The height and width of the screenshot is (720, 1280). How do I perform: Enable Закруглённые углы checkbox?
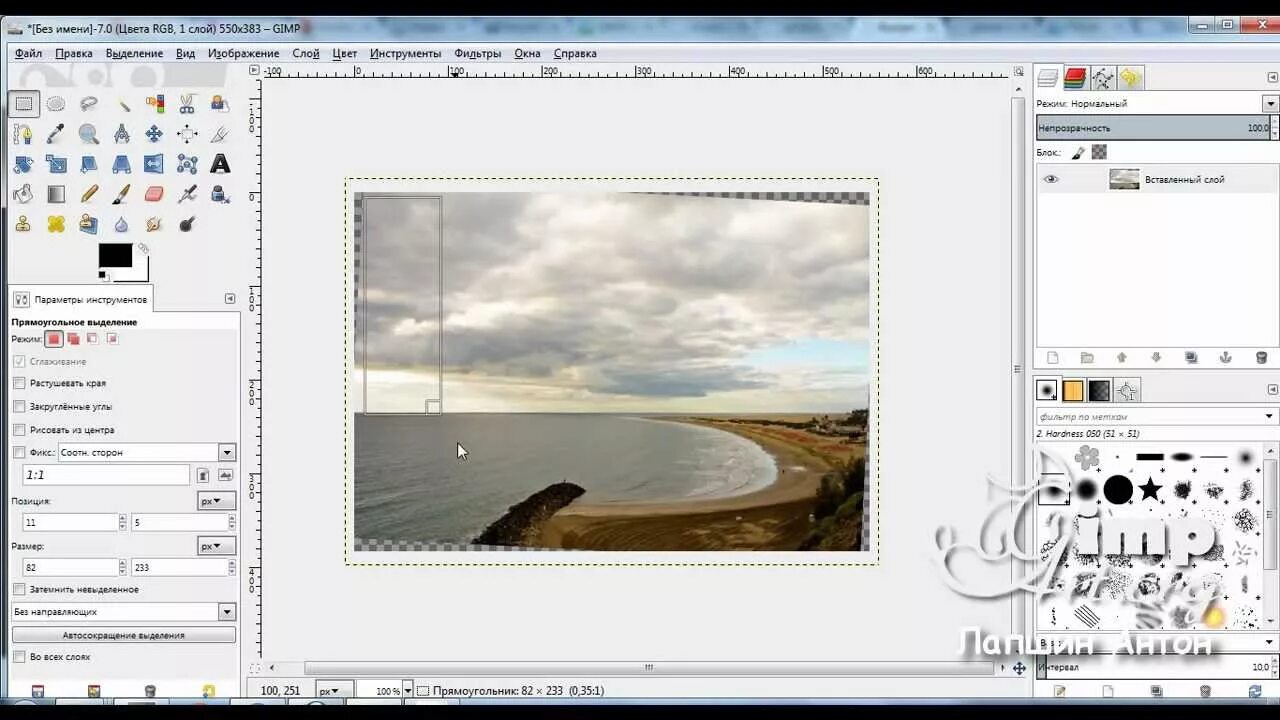(x=19, y=407)
